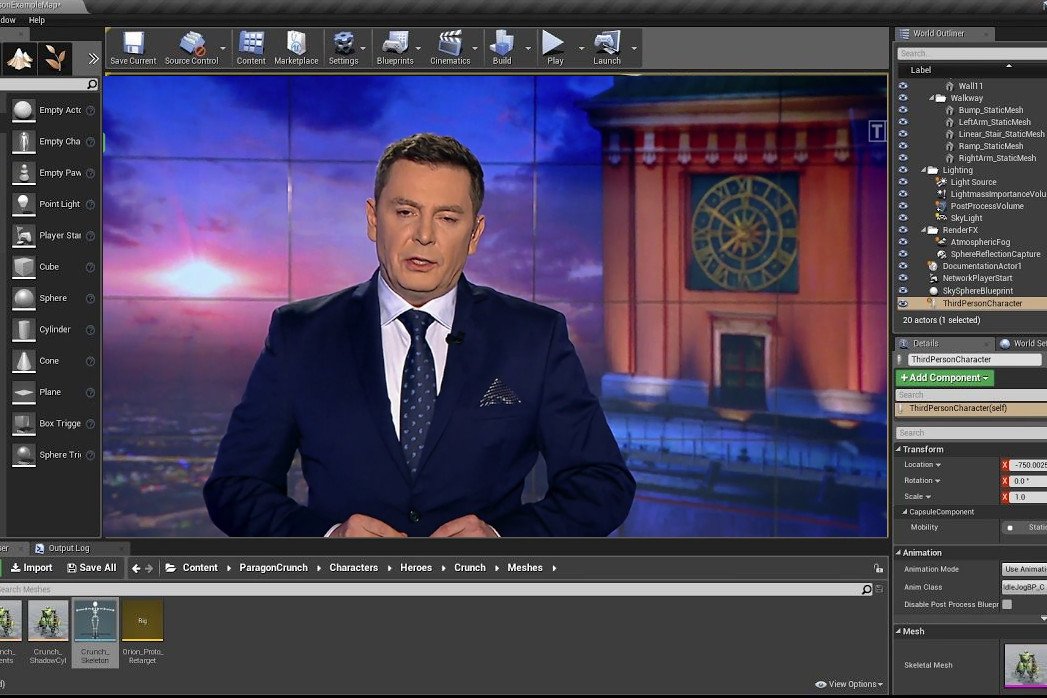Switch to the Output Log tab
This screenshot has height=698, width=1047.
tap(68, 548)
